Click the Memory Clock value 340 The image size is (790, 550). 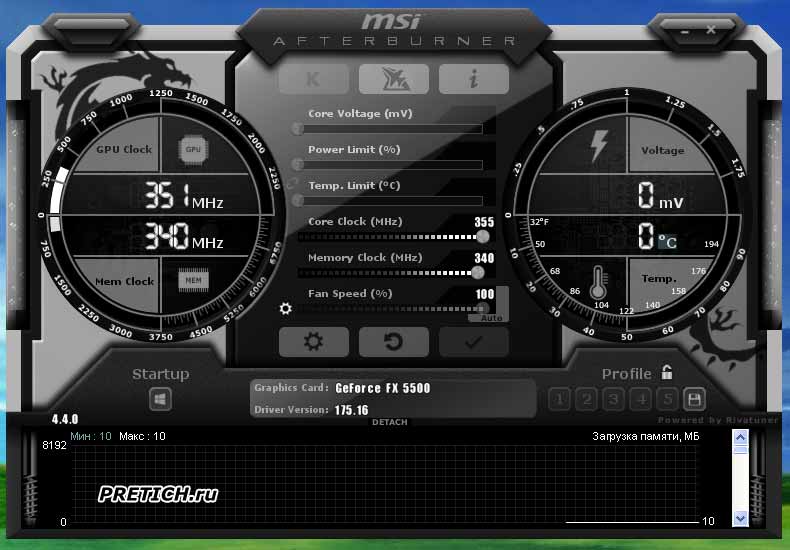484,258
